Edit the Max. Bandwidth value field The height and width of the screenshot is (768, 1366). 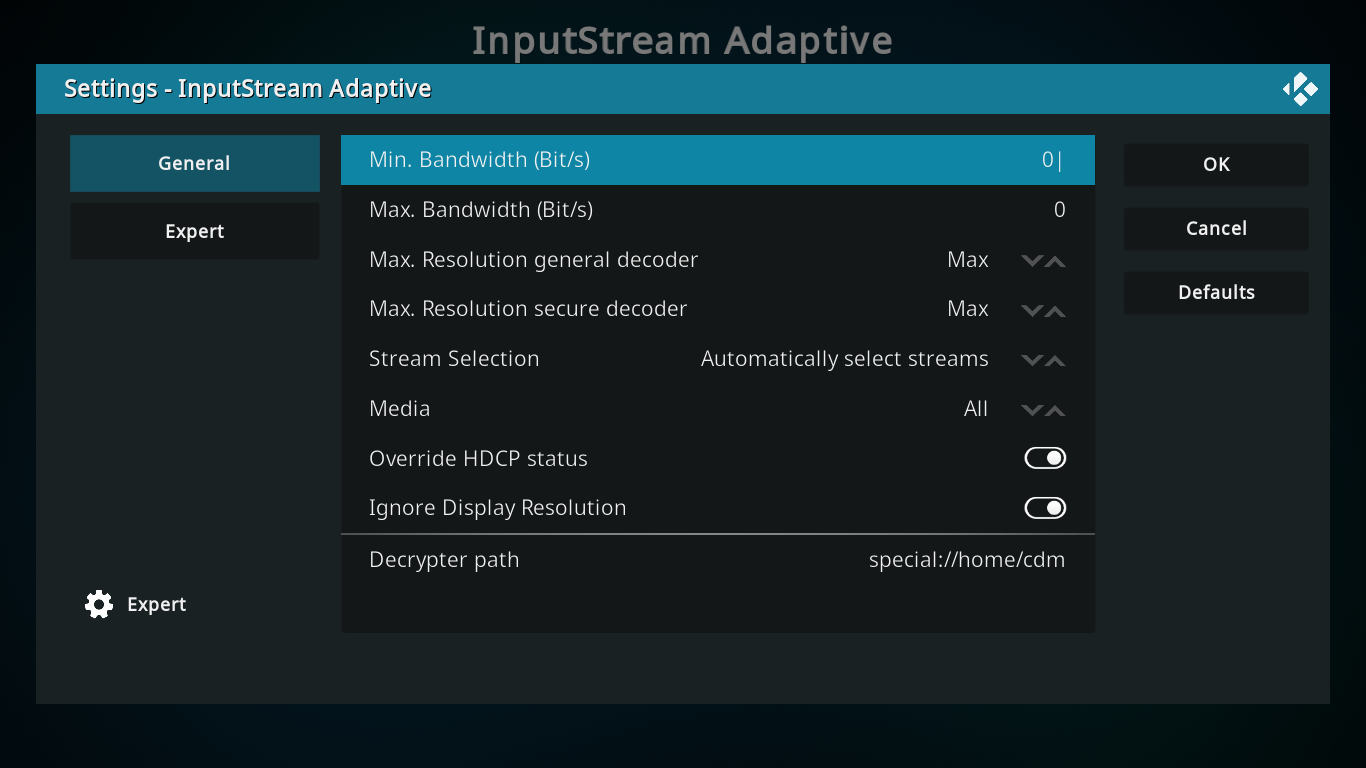click(717, 210)
